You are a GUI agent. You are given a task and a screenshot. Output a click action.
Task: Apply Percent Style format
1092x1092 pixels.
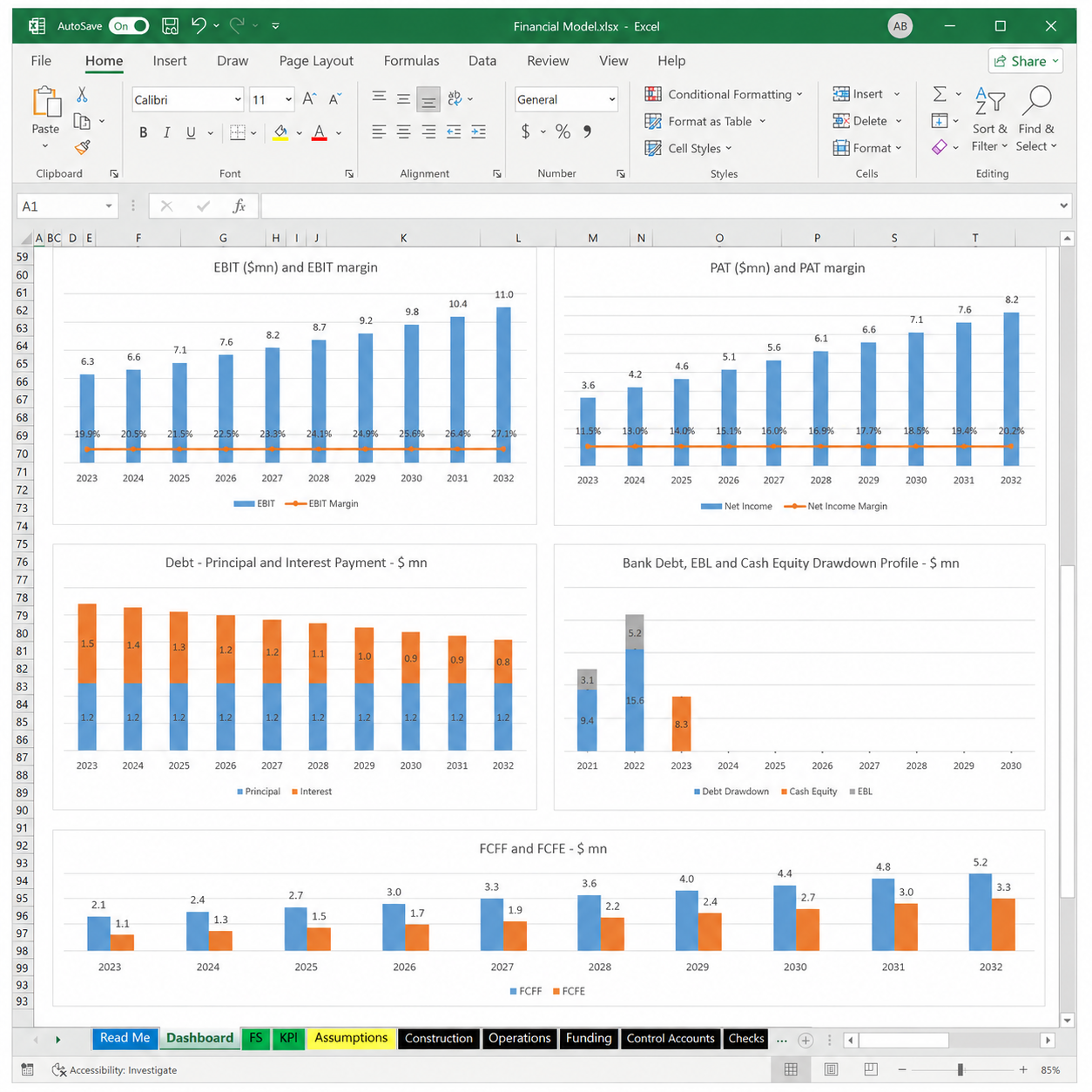click(563, 131)
